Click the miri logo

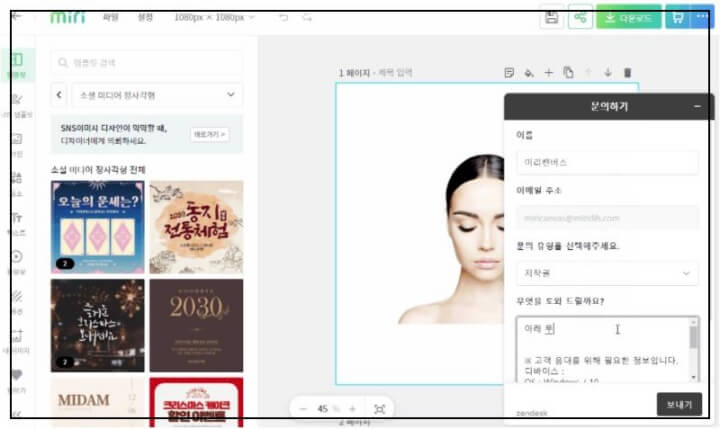click(x=68, y=17)
